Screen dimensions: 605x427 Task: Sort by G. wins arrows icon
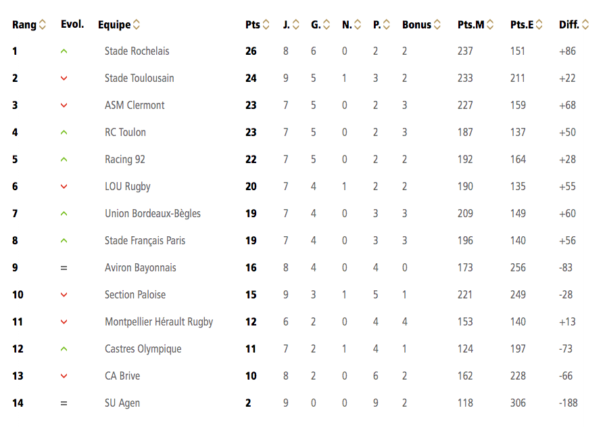tap(326, 25)
